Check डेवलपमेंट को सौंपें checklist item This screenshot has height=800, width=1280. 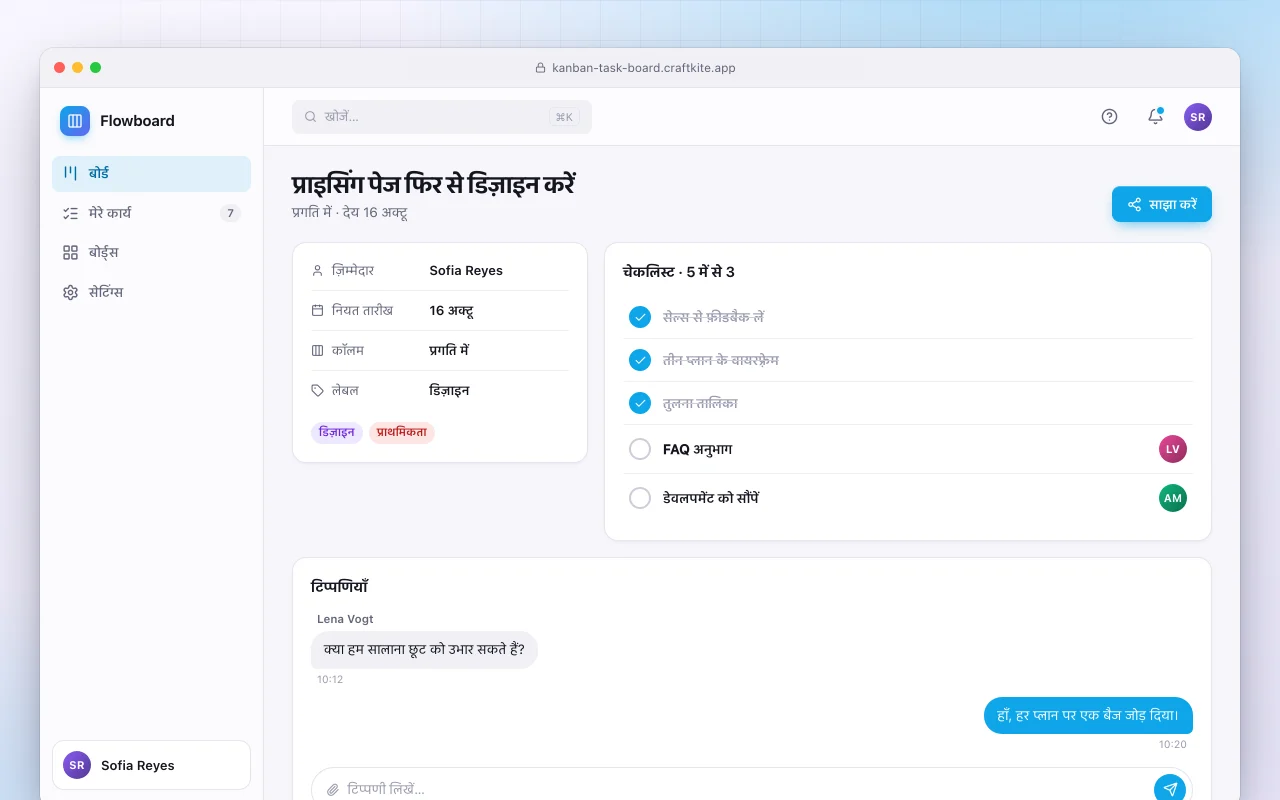coord(640,498)
